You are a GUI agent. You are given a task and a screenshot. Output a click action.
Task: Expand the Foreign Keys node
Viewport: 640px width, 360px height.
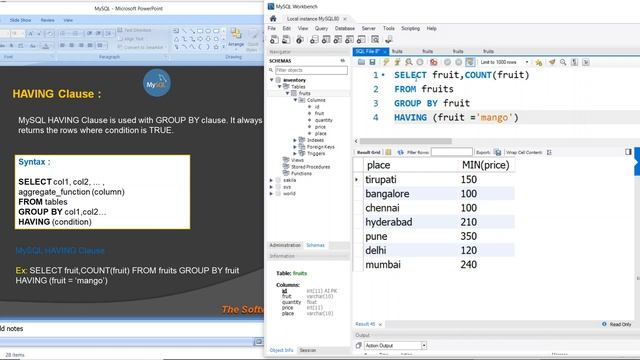pos(295,147)
